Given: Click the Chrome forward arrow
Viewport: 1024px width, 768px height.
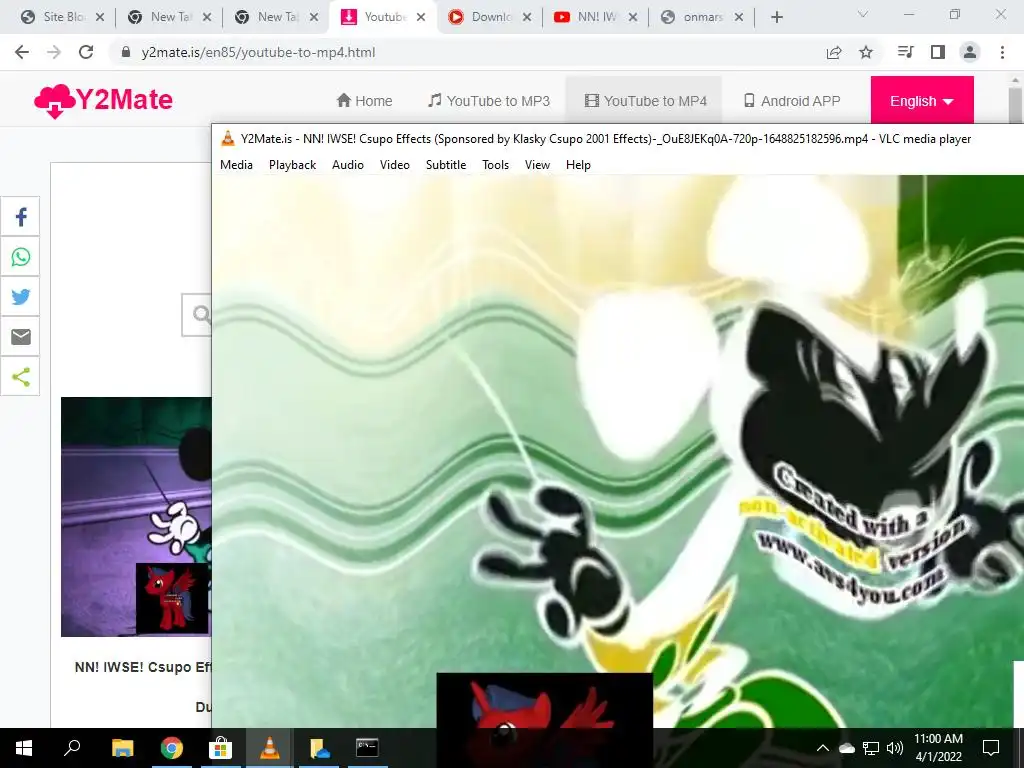Looking at the screenshot, I should pyautogui.click(x=54, y=52).
